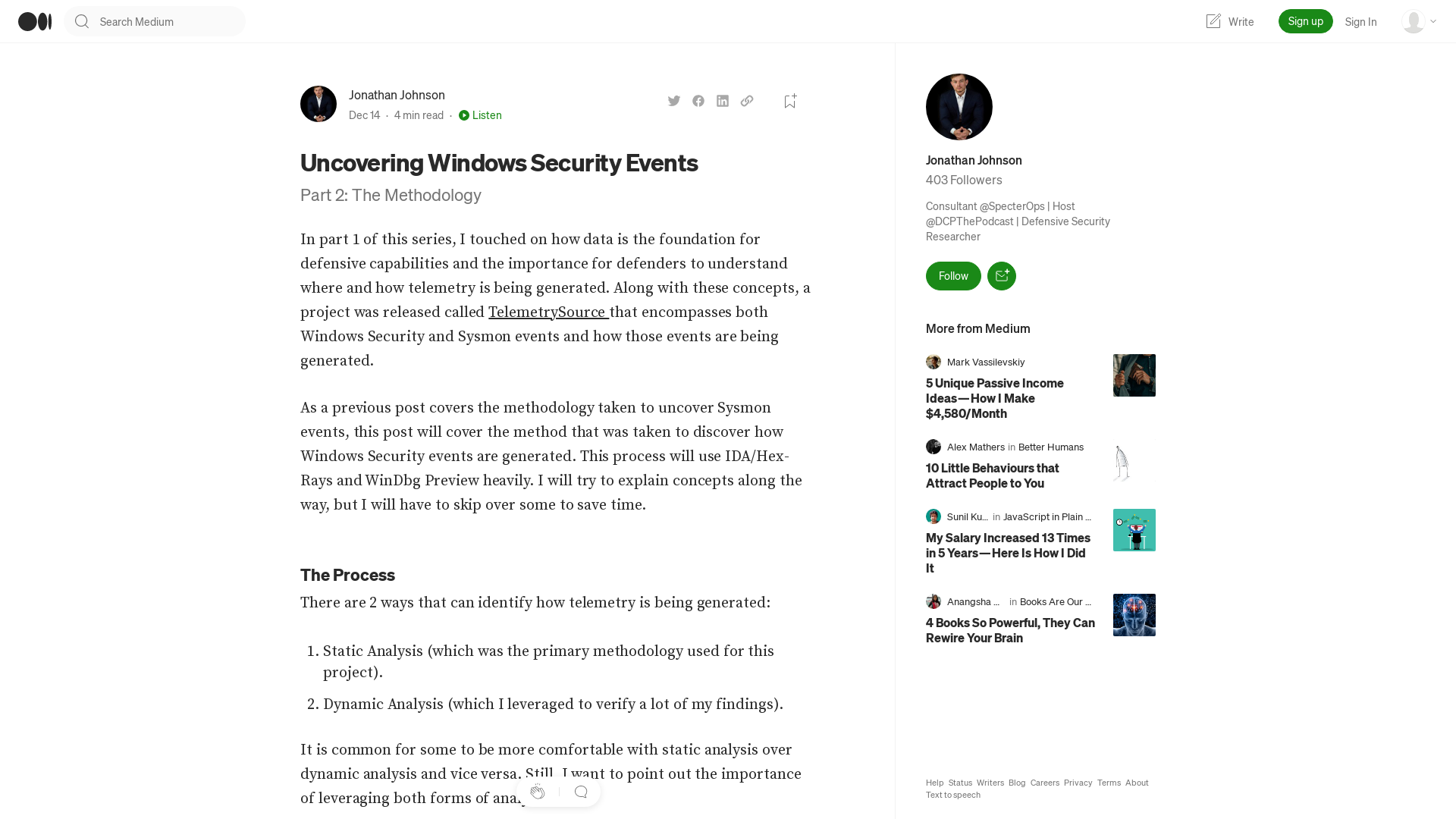Toggle the Follow button for Jonathan Johnson
Image resolution: width=1456 pixels, height=819 pixels.
(x=953, y=275)
